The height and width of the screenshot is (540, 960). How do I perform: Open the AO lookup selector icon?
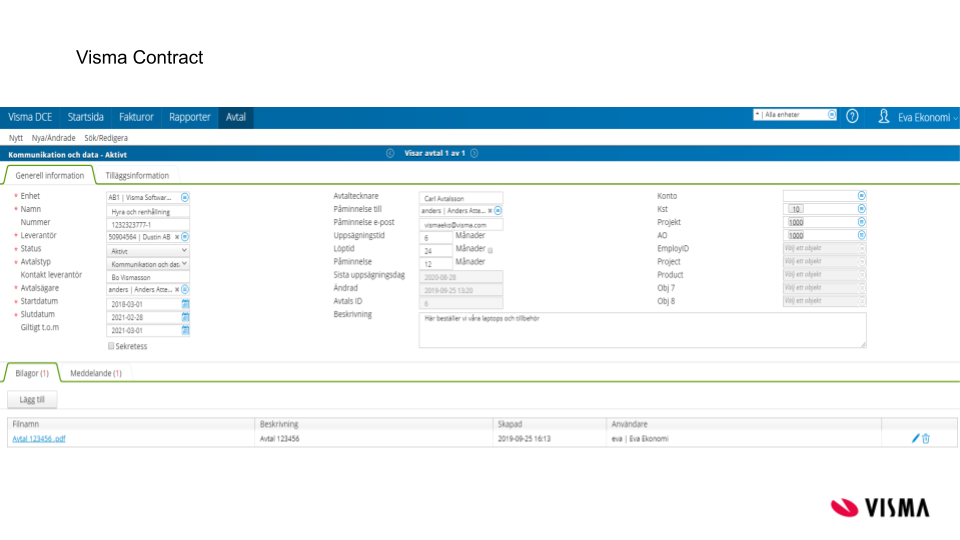click(x=861, y=235)
